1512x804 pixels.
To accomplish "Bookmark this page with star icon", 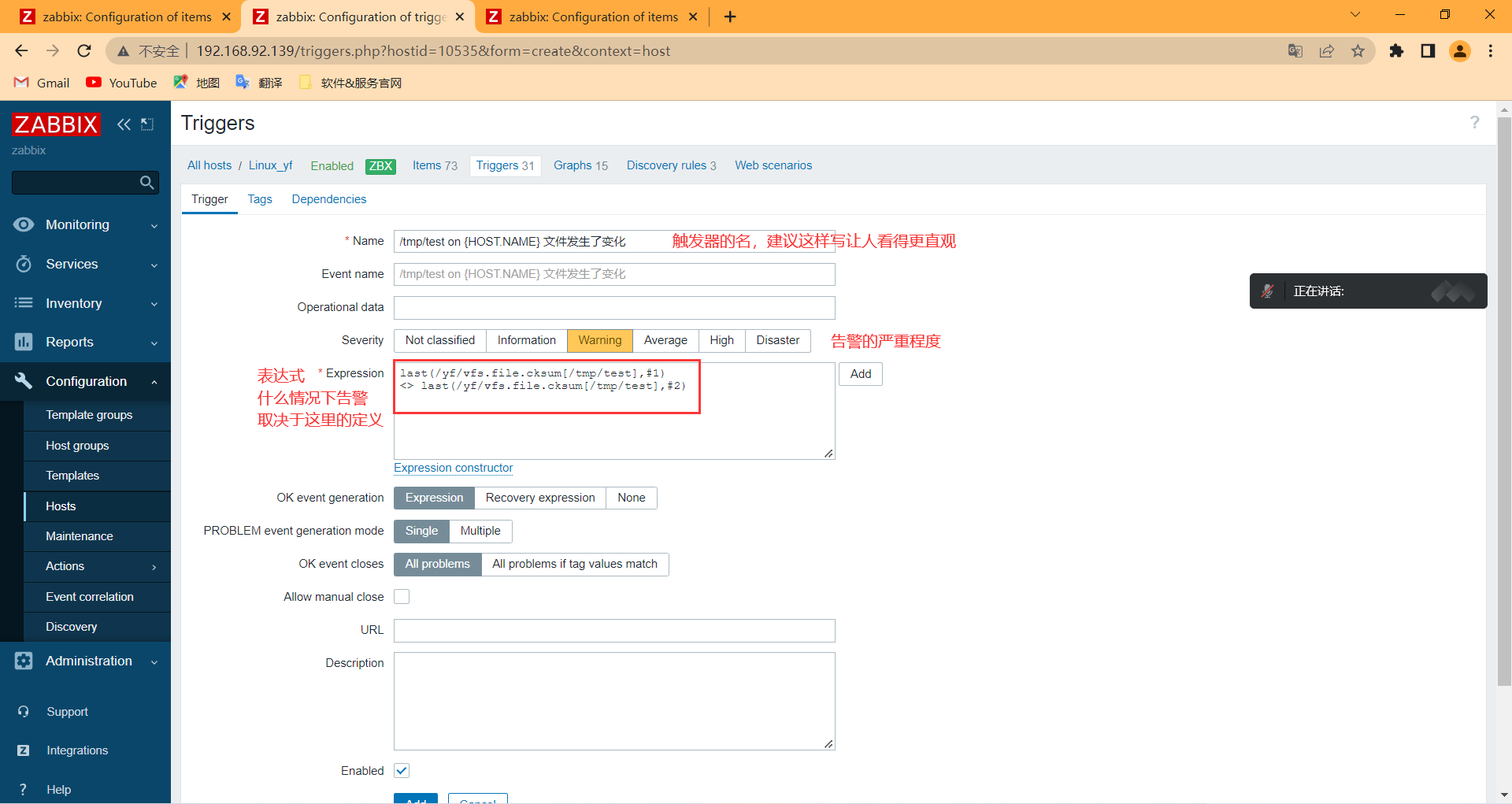I will tap(1358, 51).
